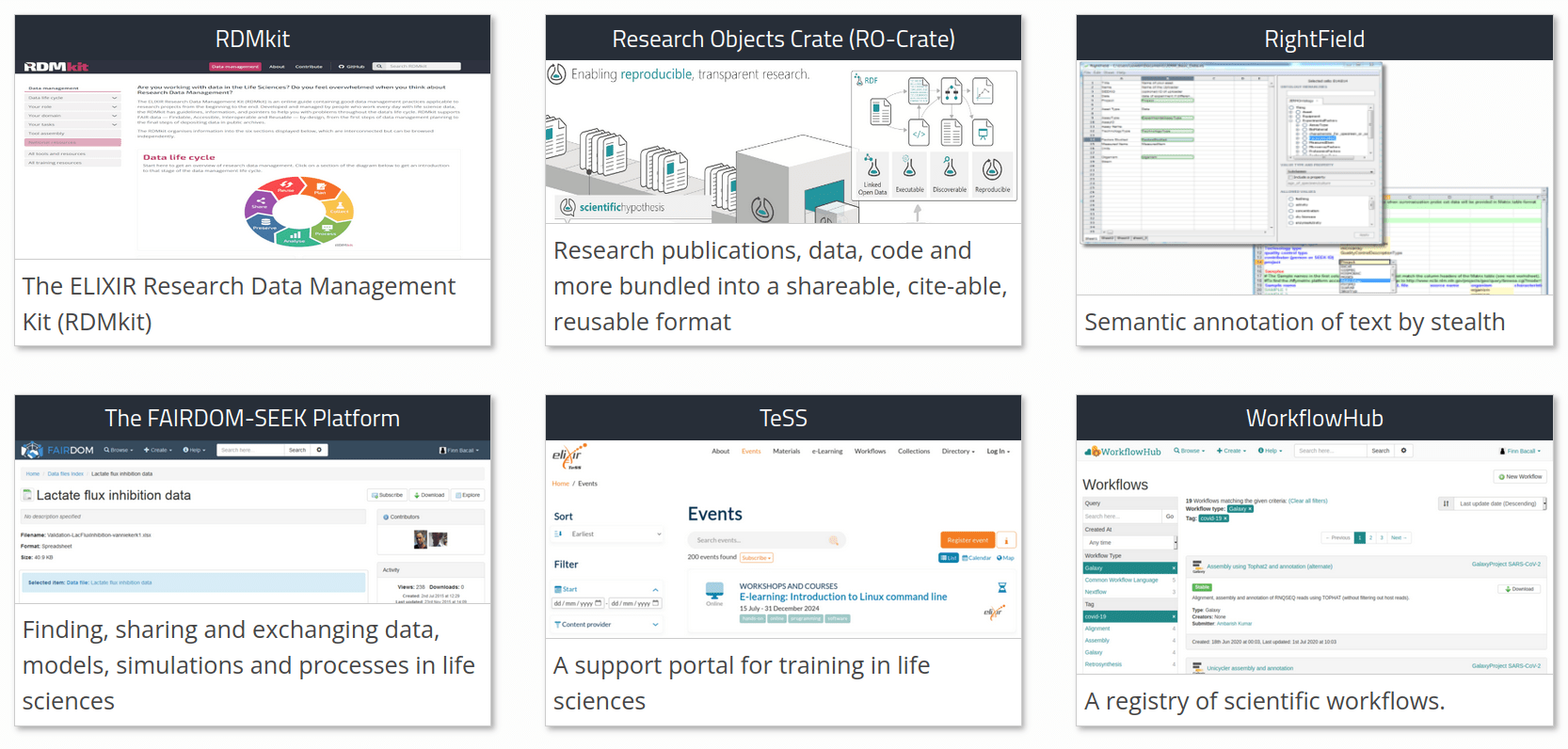The width and height of the screenshot is (1568, 749).
Task: Click 'The ELIX​IR Research Data Management Kit' description
Action: [239, 304]
